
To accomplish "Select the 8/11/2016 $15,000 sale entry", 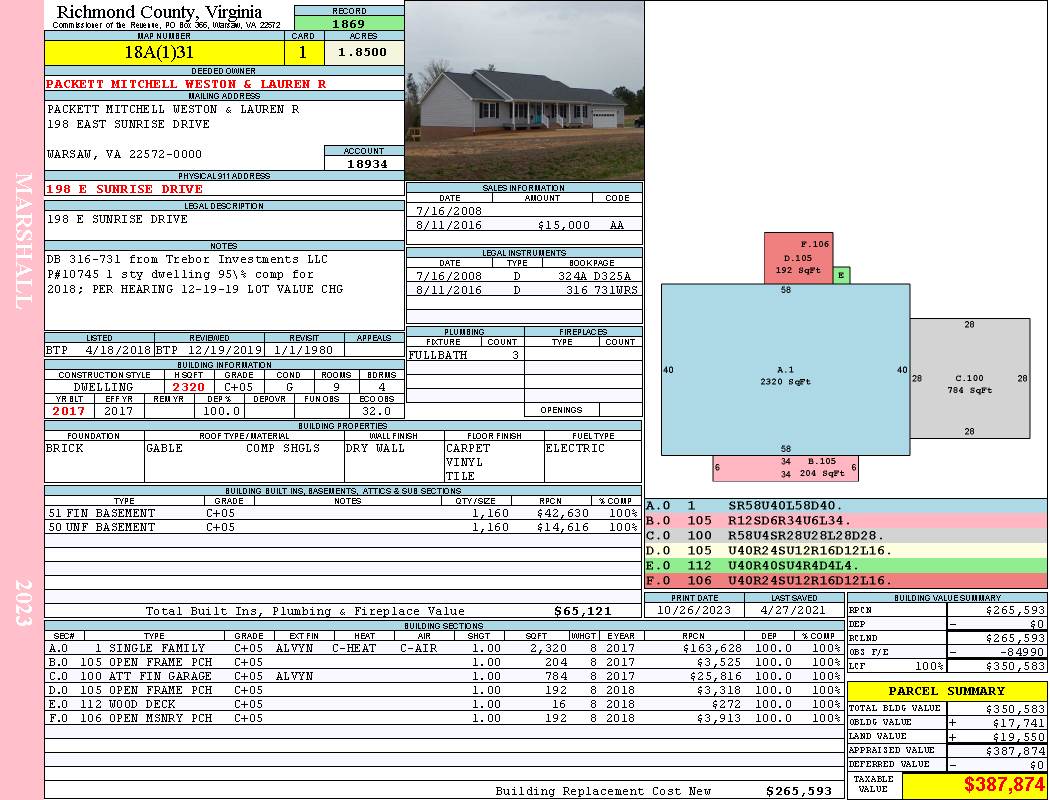I will [524, 225].
